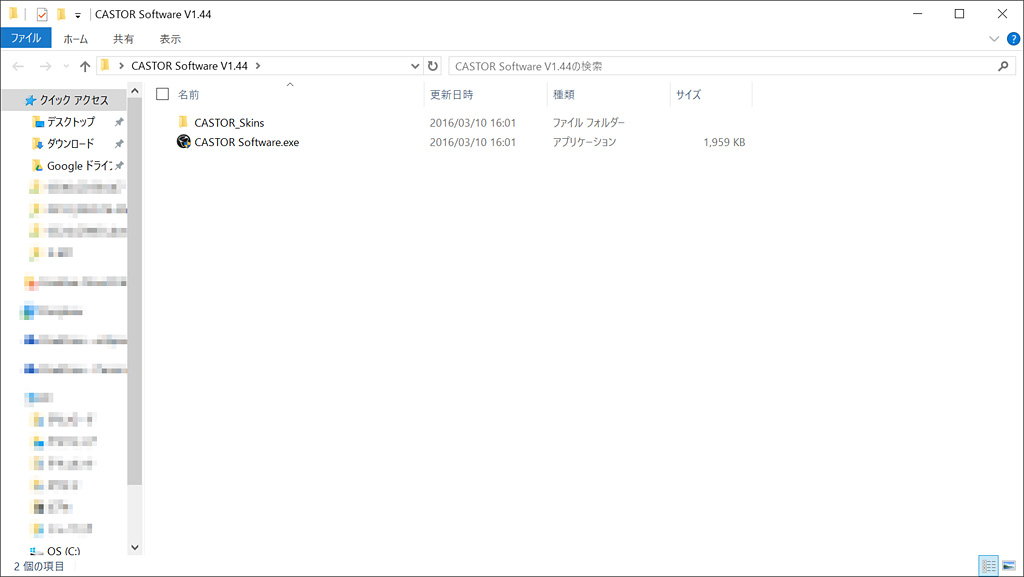Viewport: 1024px width, 577px height.
Task: Click the navigation pane vertical scrollbar
Action: 134,300
